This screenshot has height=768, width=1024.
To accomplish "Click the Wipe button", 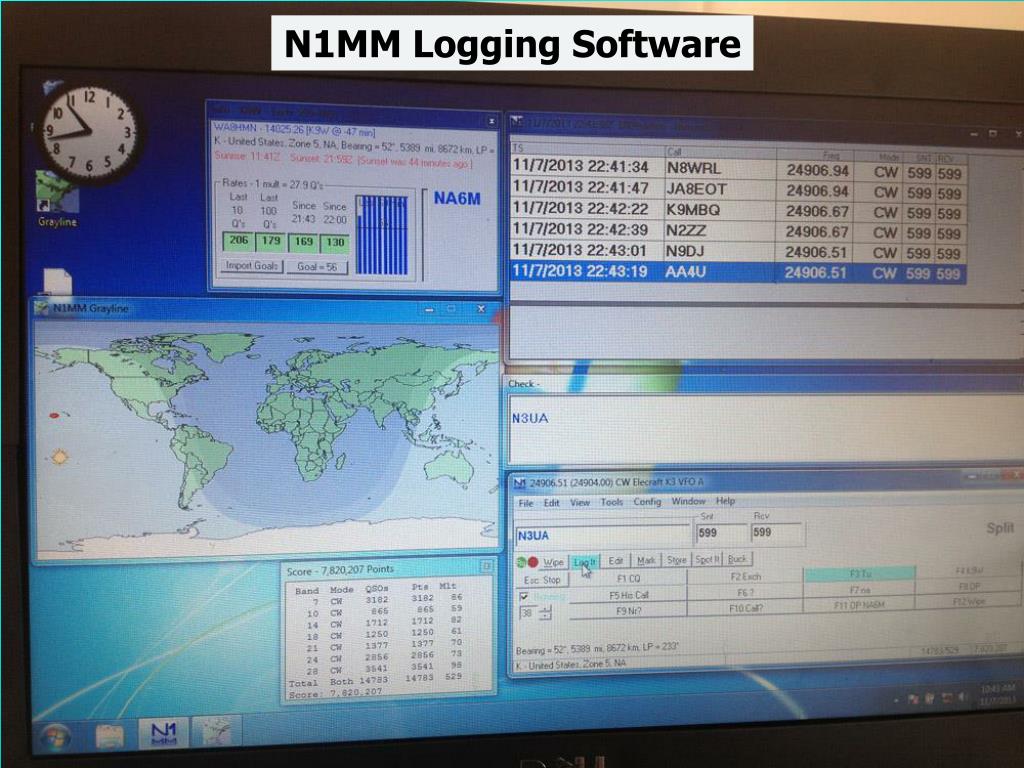I will click(553, 562).
